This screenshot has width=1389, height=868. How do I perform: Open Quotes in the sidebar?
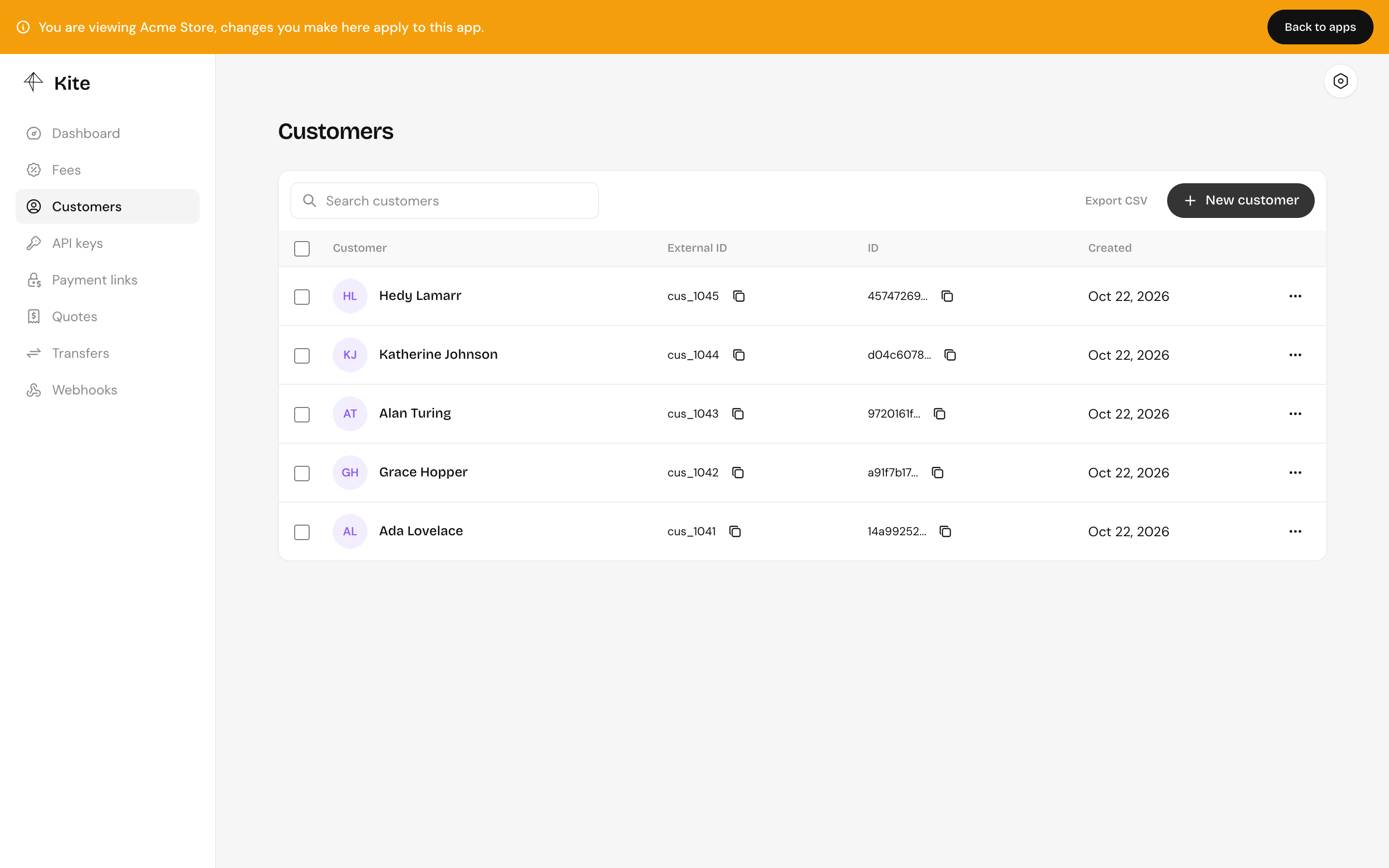108,316
